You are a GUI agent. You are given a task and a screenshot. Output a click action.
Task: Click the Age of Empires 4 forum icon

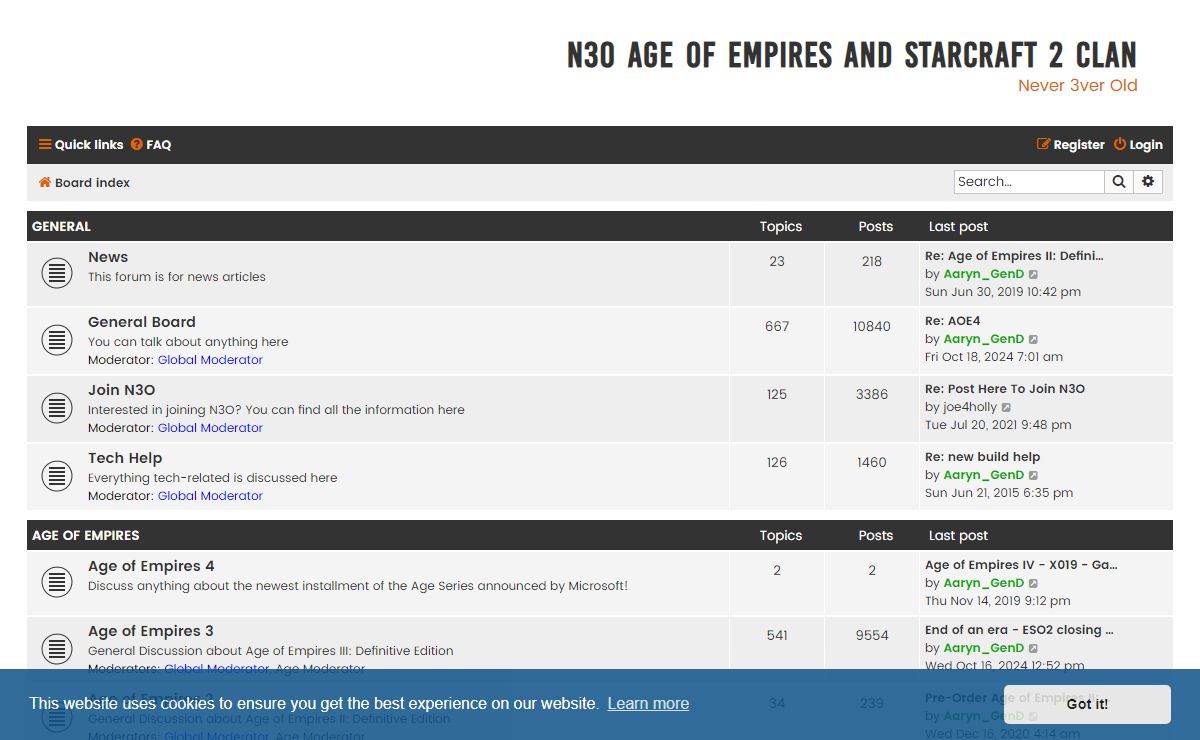pyautogui.click(x=57, y=582)
